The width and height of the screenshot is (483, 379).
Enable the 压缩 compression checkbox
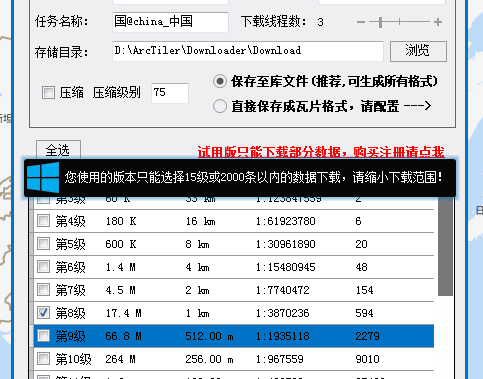[x=48, y=92]
